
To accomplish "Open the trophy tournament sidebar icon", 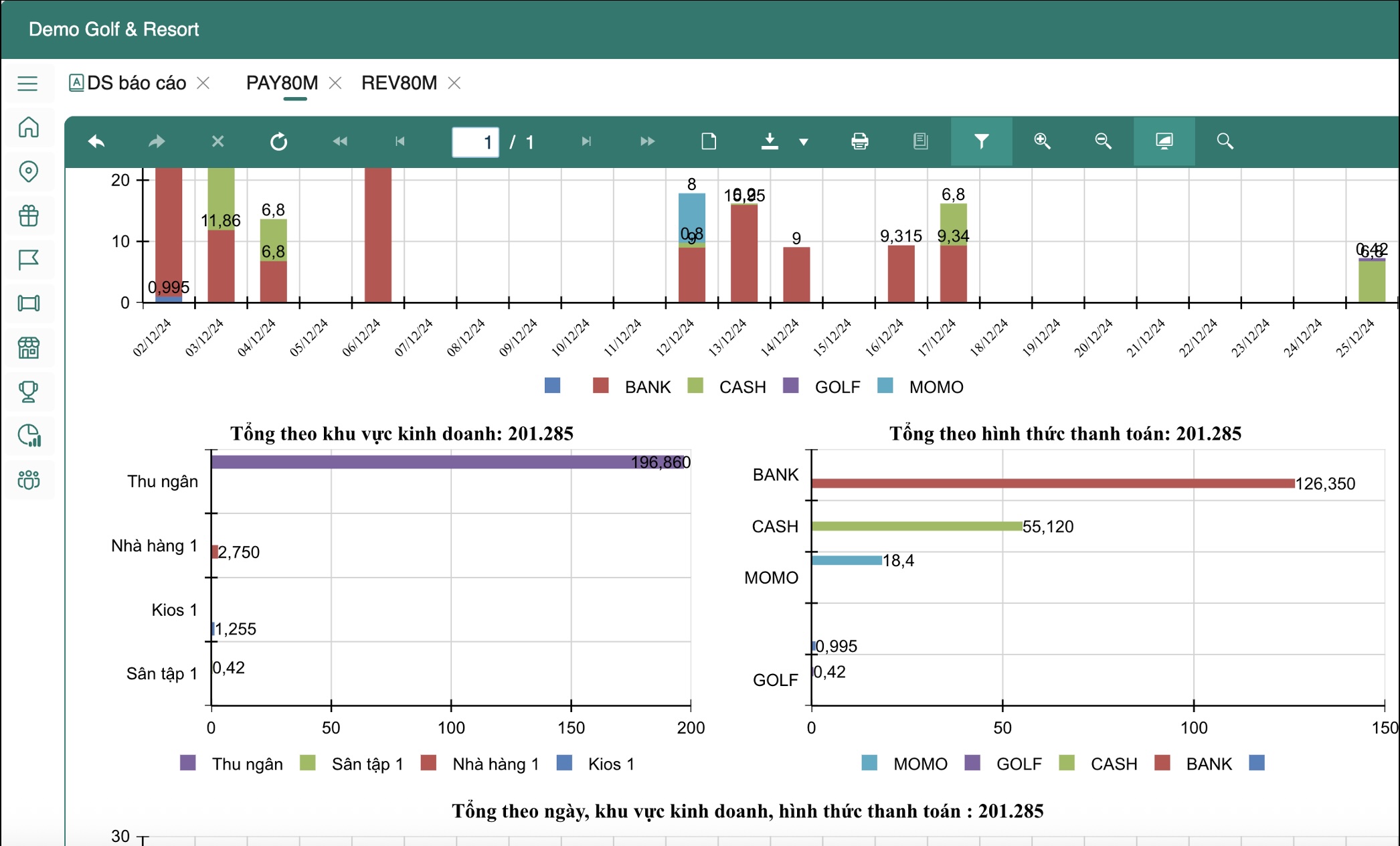I will (28, 392).
